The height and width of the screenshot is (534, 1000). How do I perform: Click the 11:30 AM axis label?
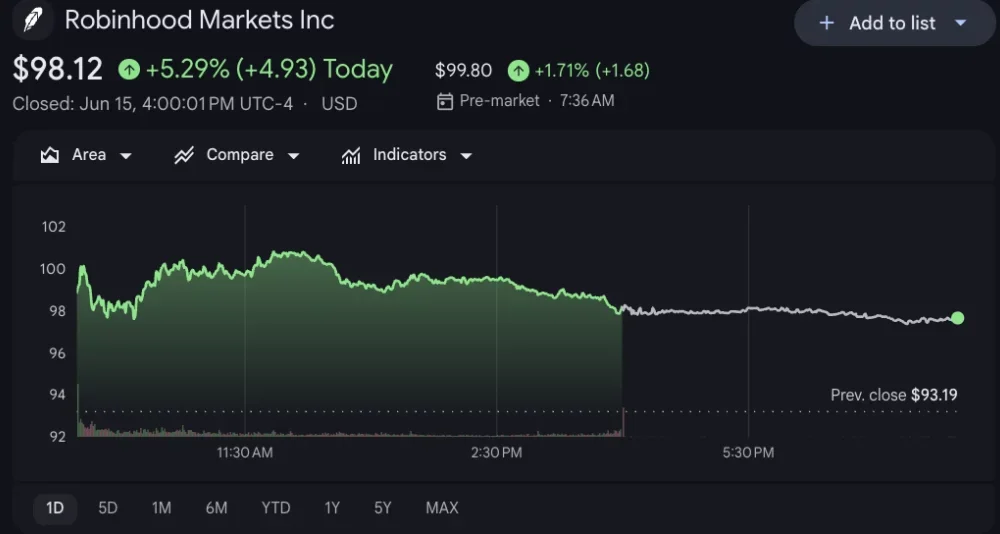[245, 453]
